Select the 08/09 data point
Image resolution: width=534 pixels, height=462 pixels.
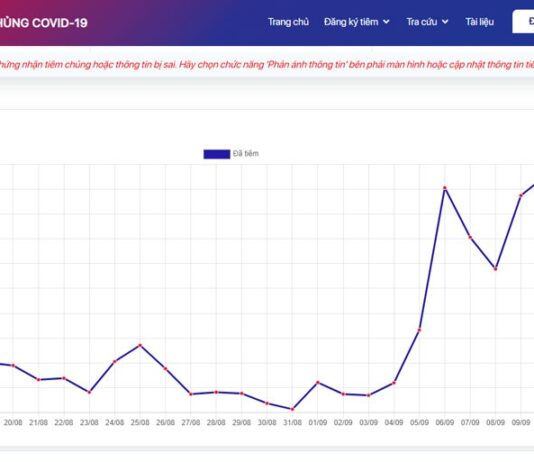(x=496, y=269)
